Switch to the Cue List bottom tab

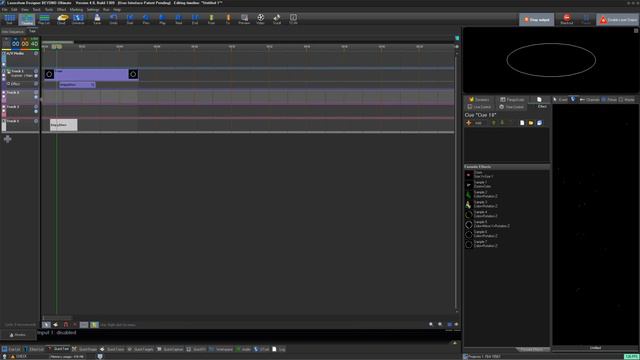tap(11, 349)
